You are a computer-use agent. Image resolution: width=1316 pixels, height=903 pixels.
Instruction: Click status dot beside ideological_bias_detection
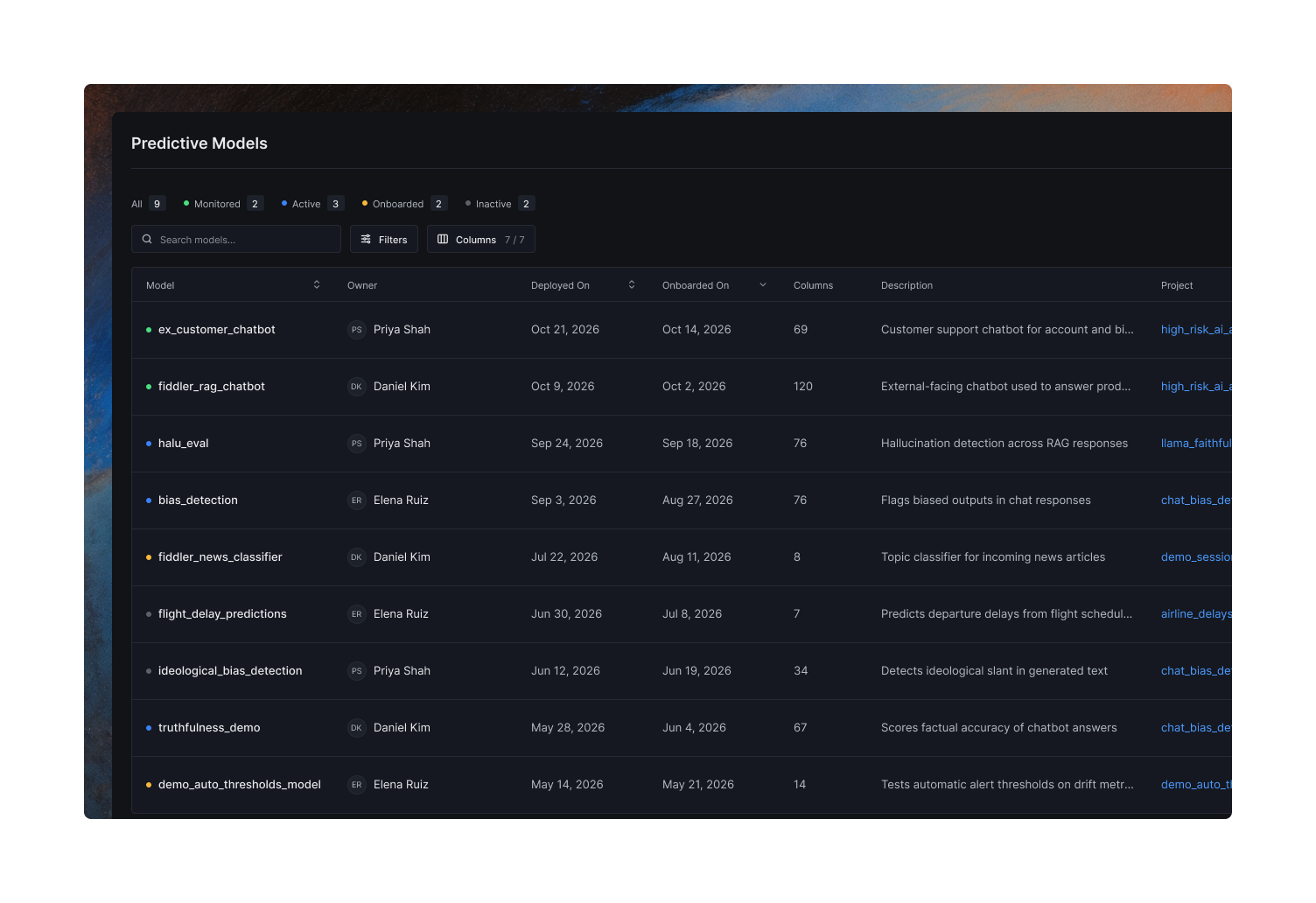149,671
